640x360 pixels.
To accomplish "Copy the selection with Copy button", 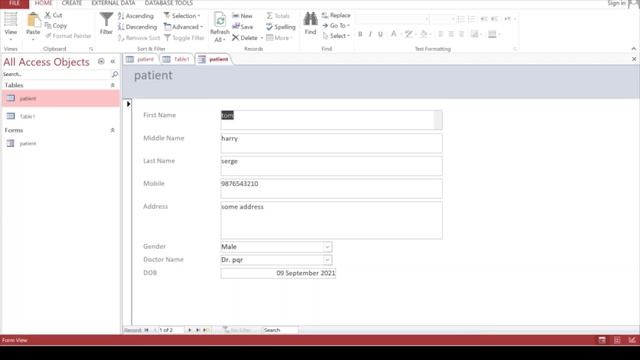I will pyautogui.click(x=56, y=25).
